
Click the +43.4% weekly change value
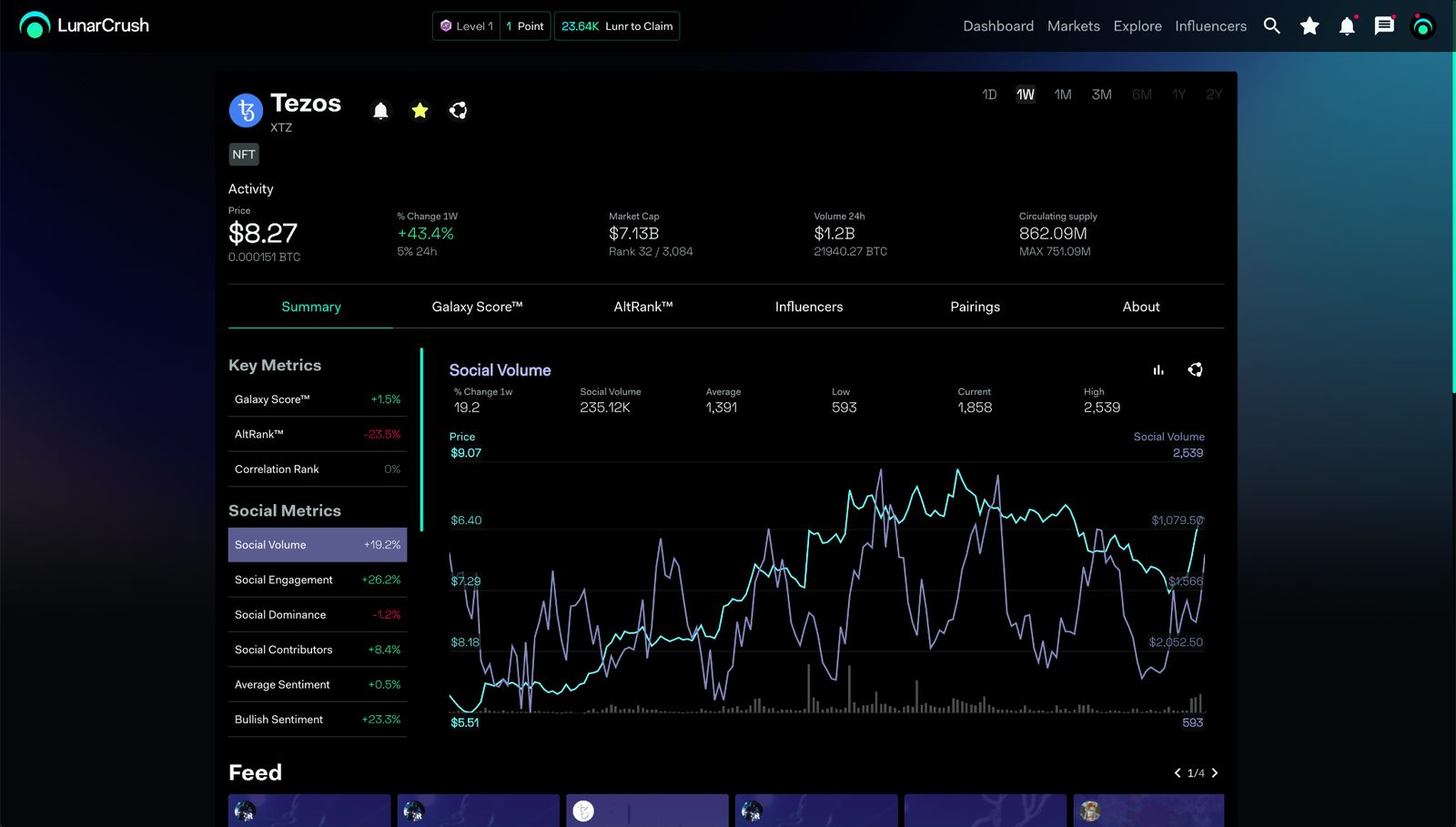click(x=425, y=234)
